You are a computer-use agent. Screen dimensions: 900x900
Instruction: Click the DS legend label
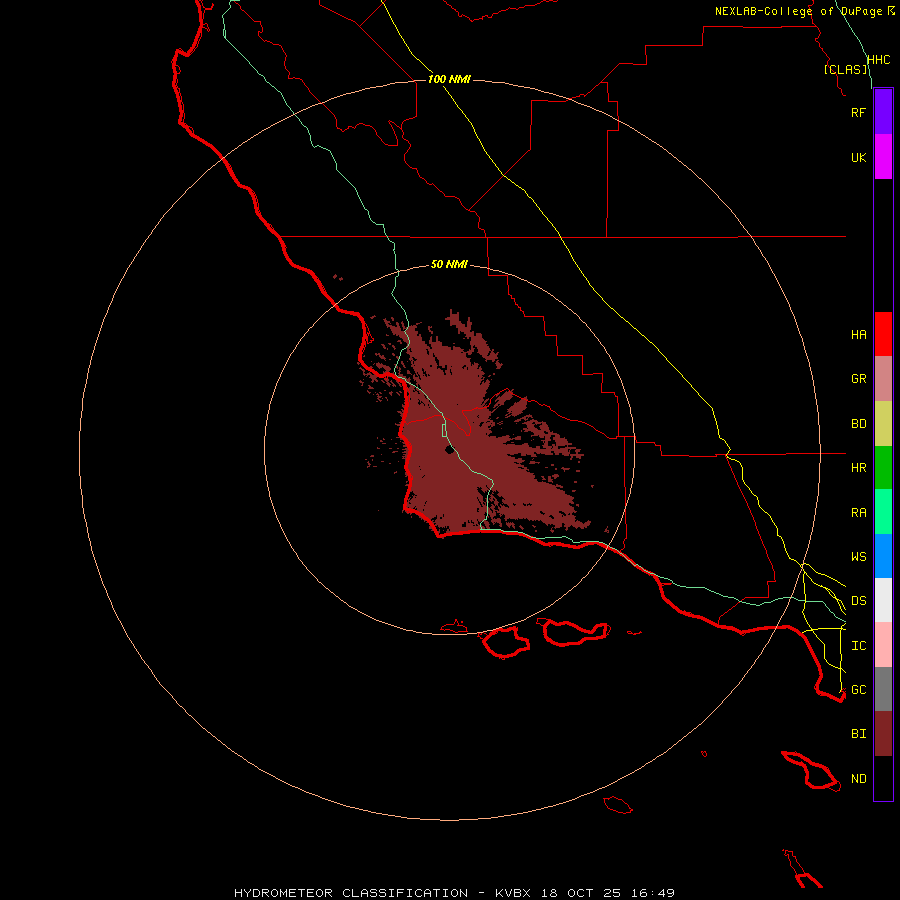(x=858, y=601)
